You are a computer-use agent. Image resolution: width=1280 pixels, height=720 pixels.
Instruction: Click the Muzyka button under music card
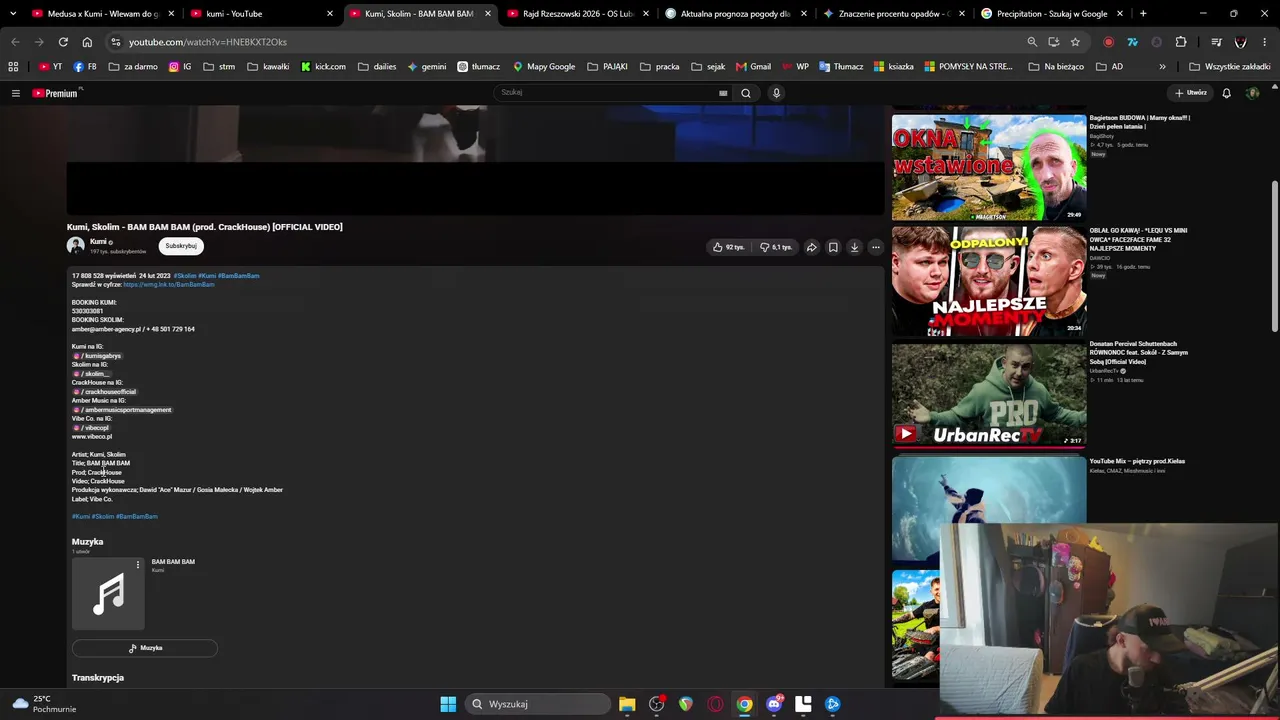pyautogui.click(x=145, y=648)
